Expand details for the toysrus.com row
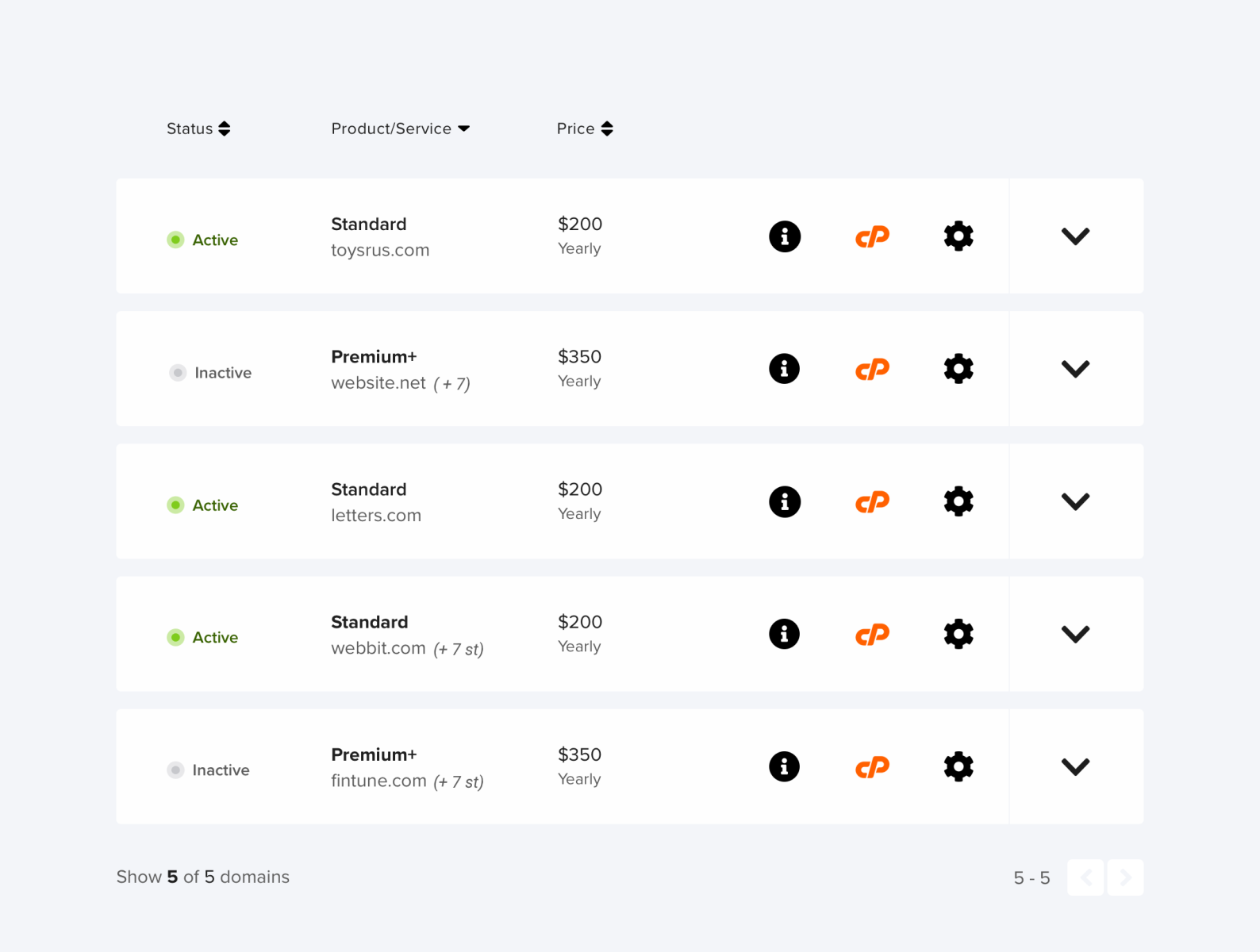 [1076, 236]
